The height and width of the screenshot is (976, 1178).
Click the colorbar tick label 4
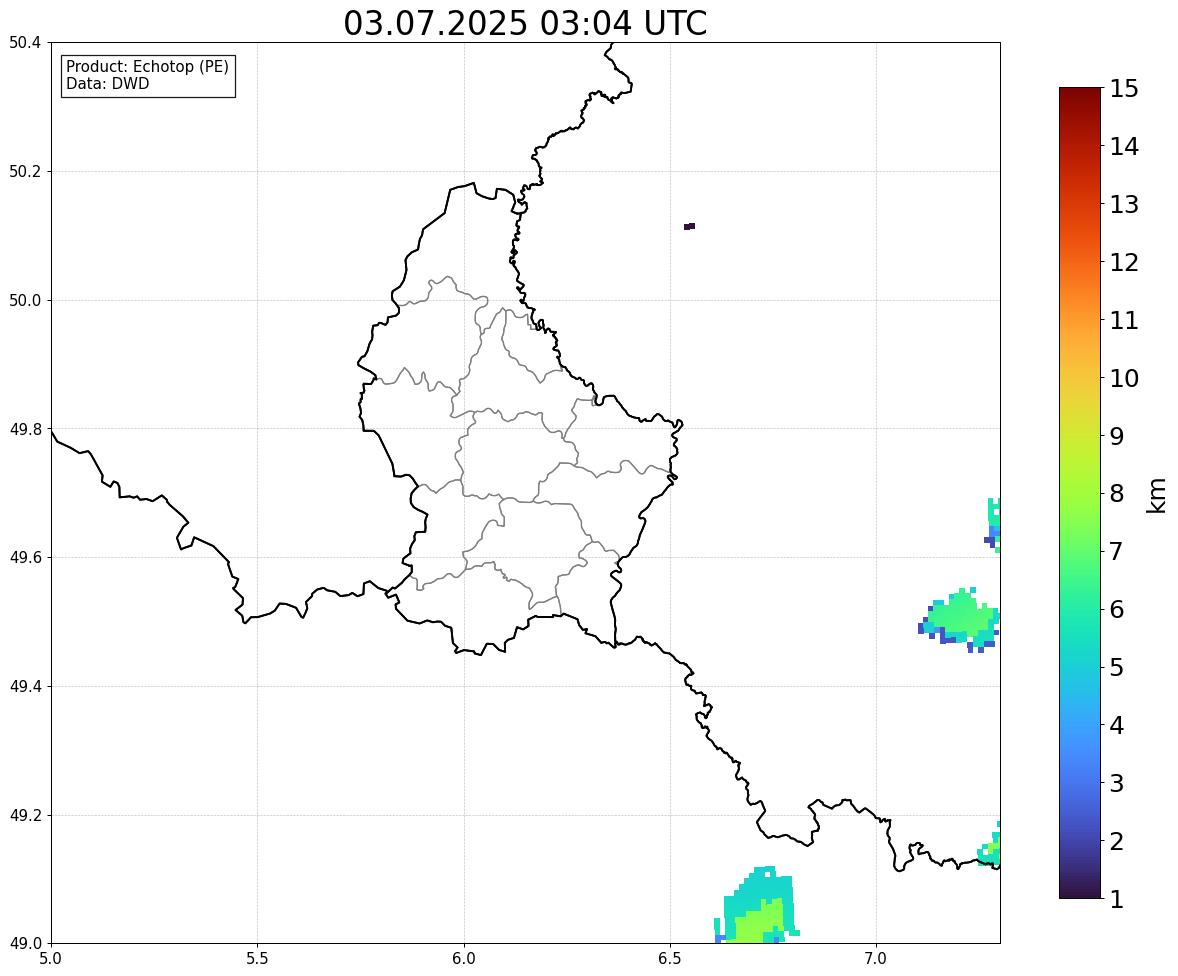pos(1117,725)
